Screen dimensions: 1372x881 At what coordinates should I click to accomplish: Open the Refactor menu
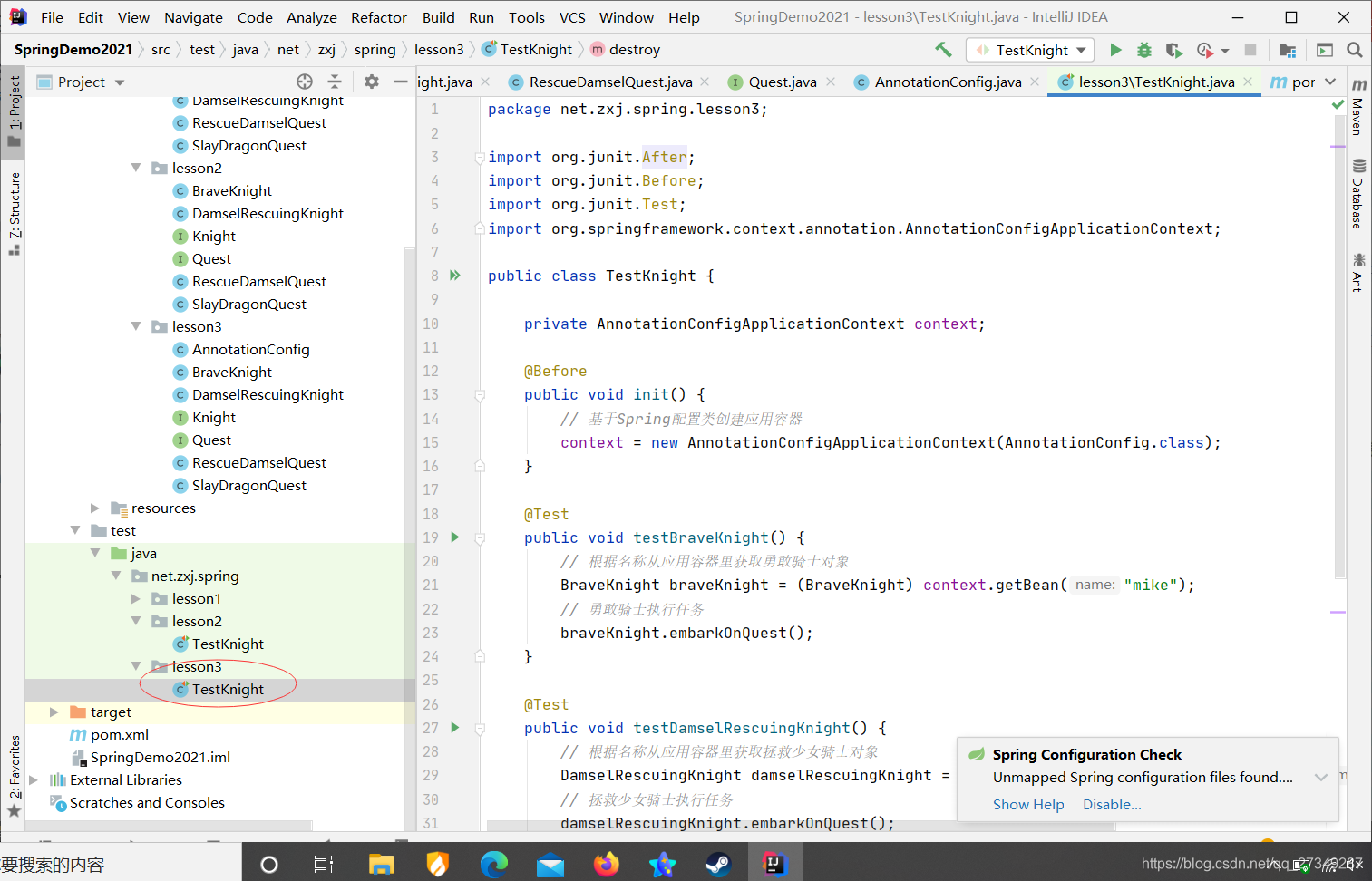(x=378, y=17)
